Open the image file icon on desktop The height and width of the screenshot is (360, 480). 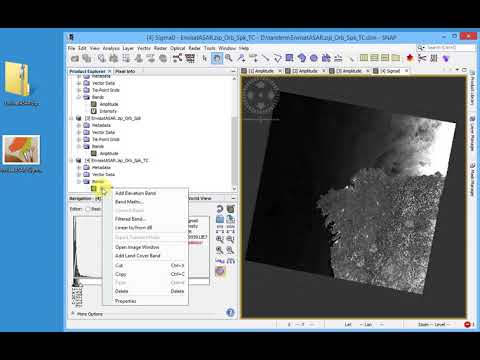click(x=22, y=150)
